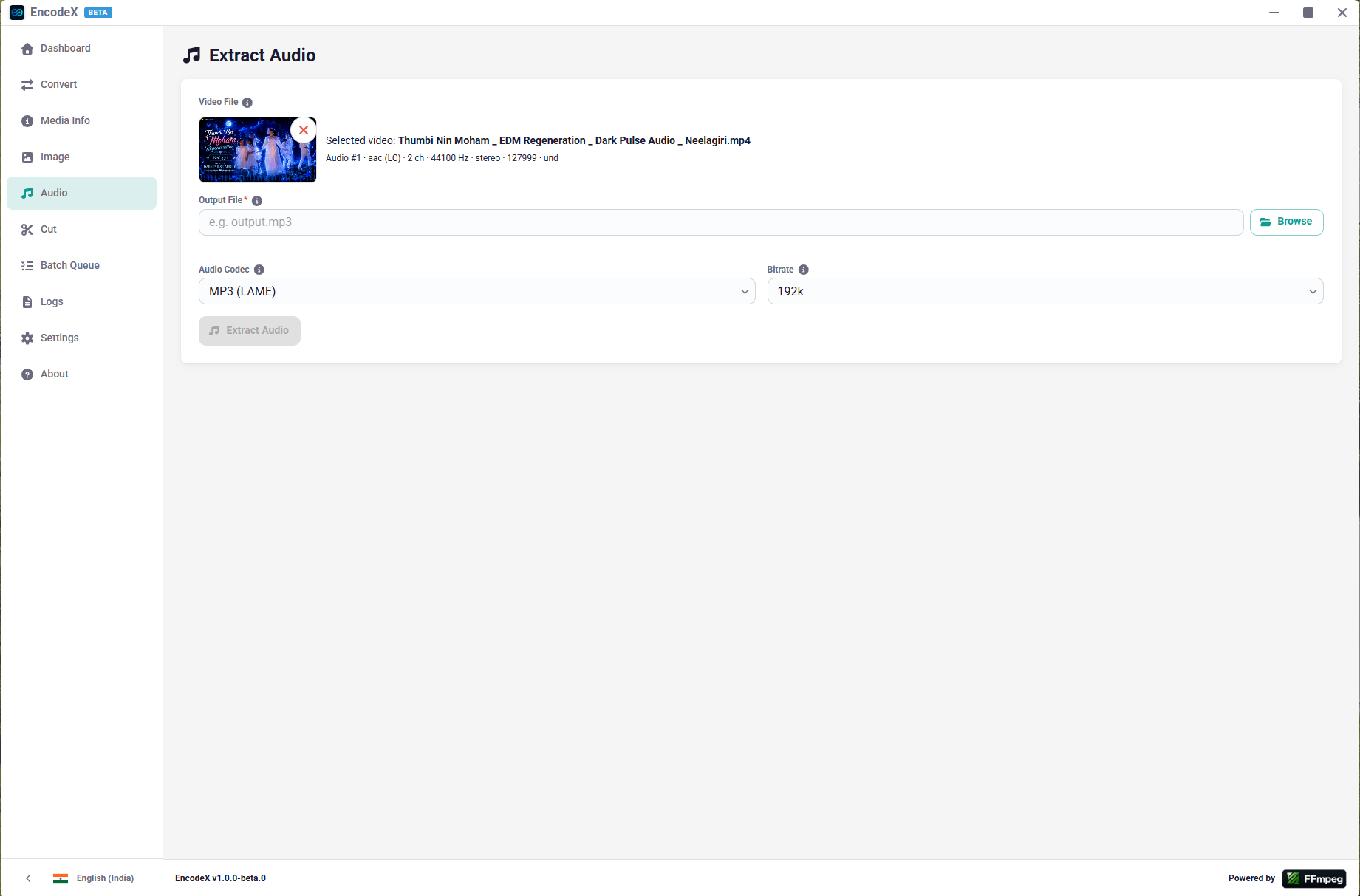The width and height of the screenshot is (1360, 896).
Task: Click the Media Info circle icon
Action: (27, 121)
